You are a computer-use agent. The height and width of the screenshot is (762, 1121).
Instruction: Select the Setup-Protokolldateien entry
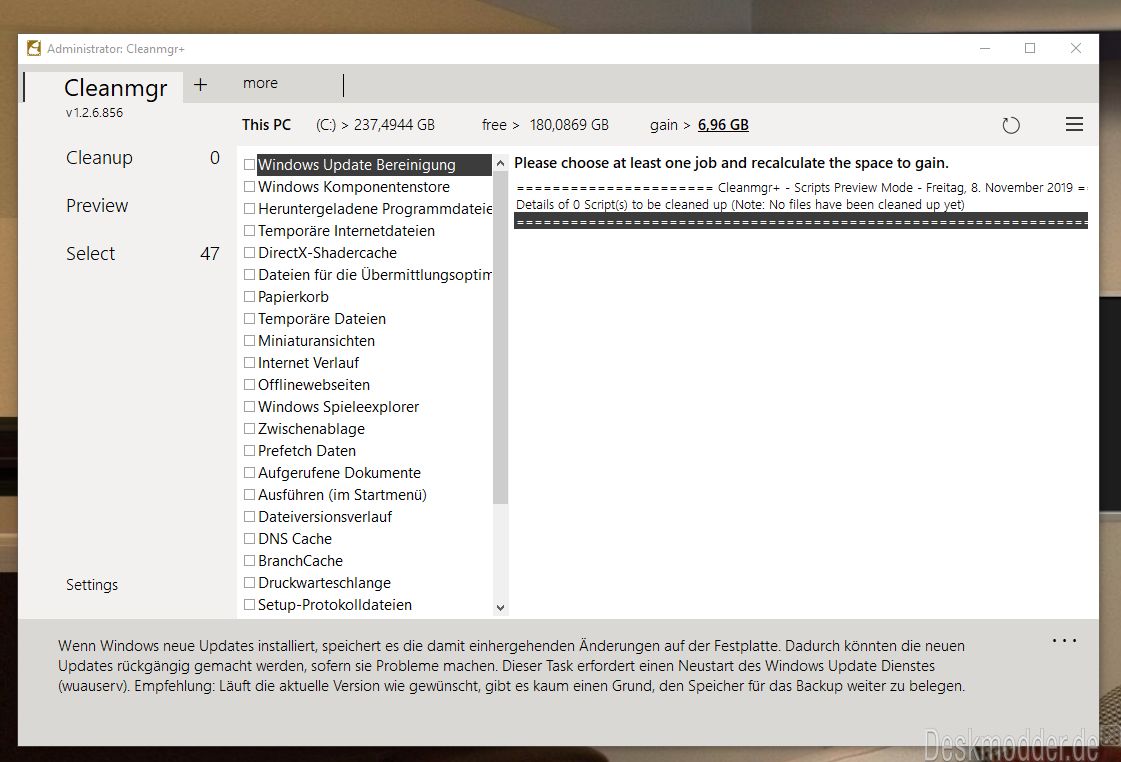click(x=335, y=605)
